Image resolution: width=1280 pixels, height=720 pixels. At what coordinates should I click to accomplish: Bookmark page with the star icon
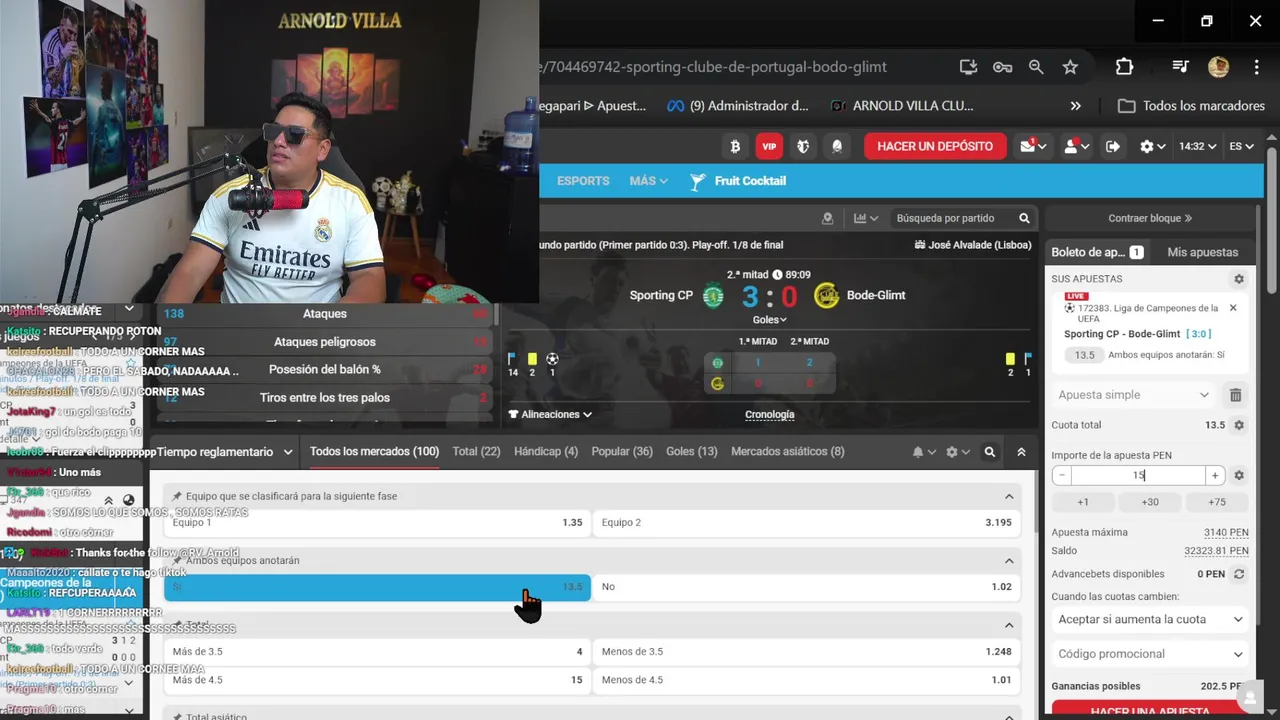click(x=1070, y=67)
